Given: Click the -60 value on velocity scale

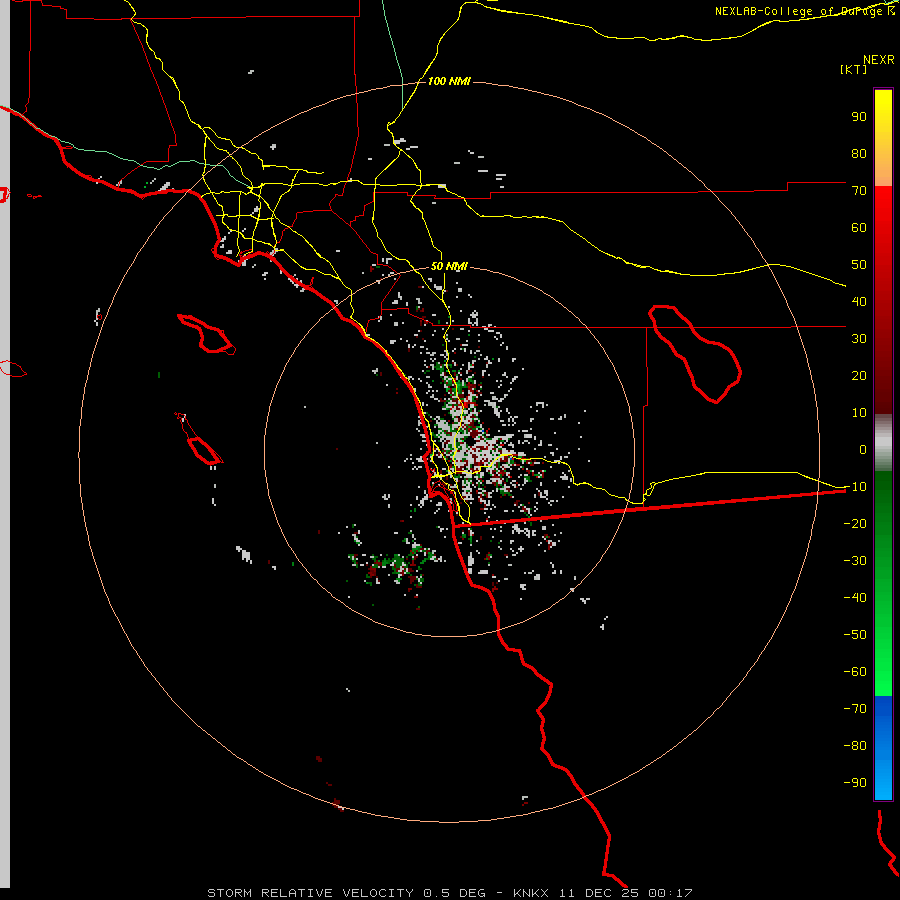Looking at the screenshot, I should [855, 672].
